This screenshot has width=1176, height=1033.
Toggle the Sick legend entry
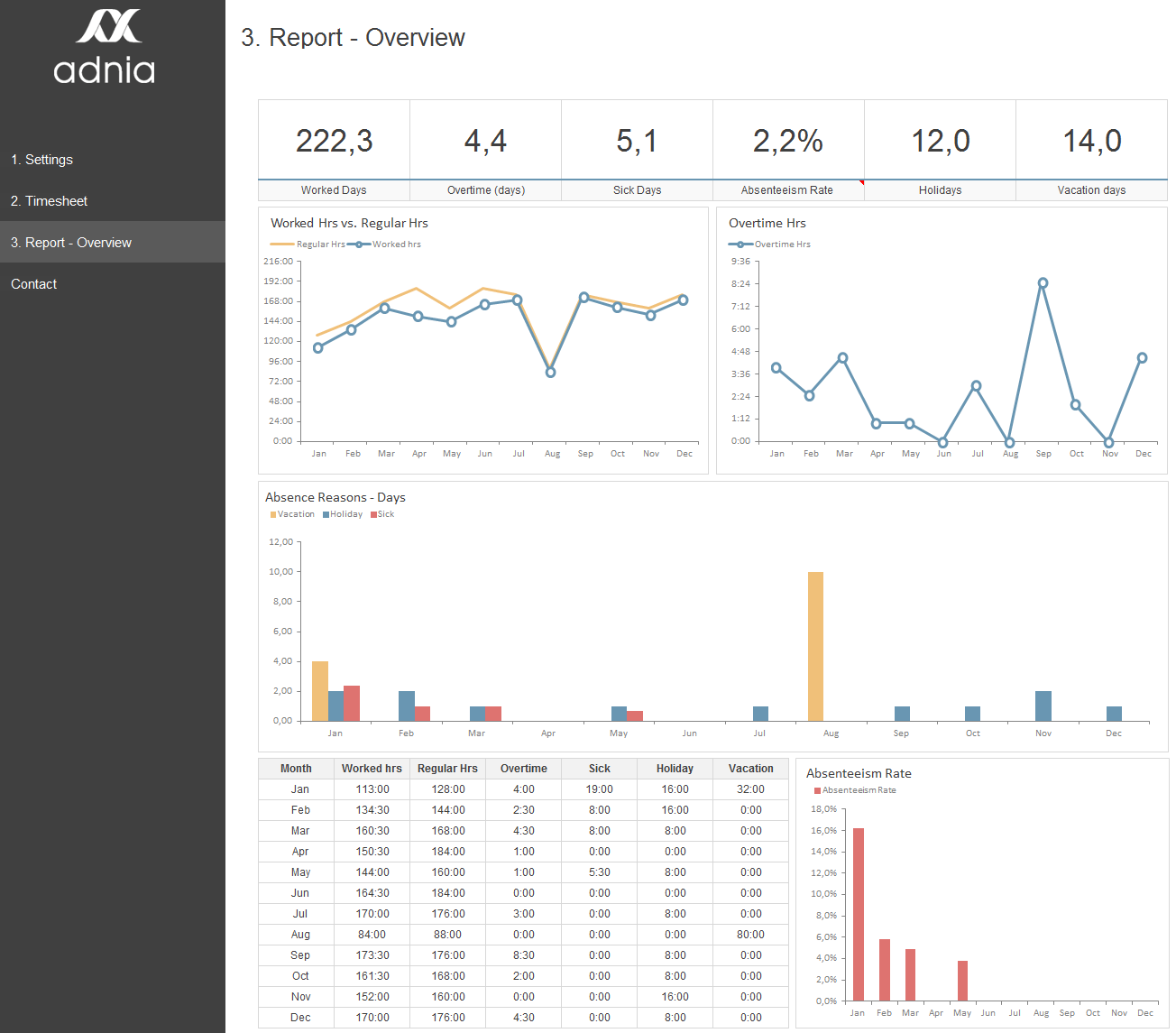pyautogui.click(x=382, y=513)
